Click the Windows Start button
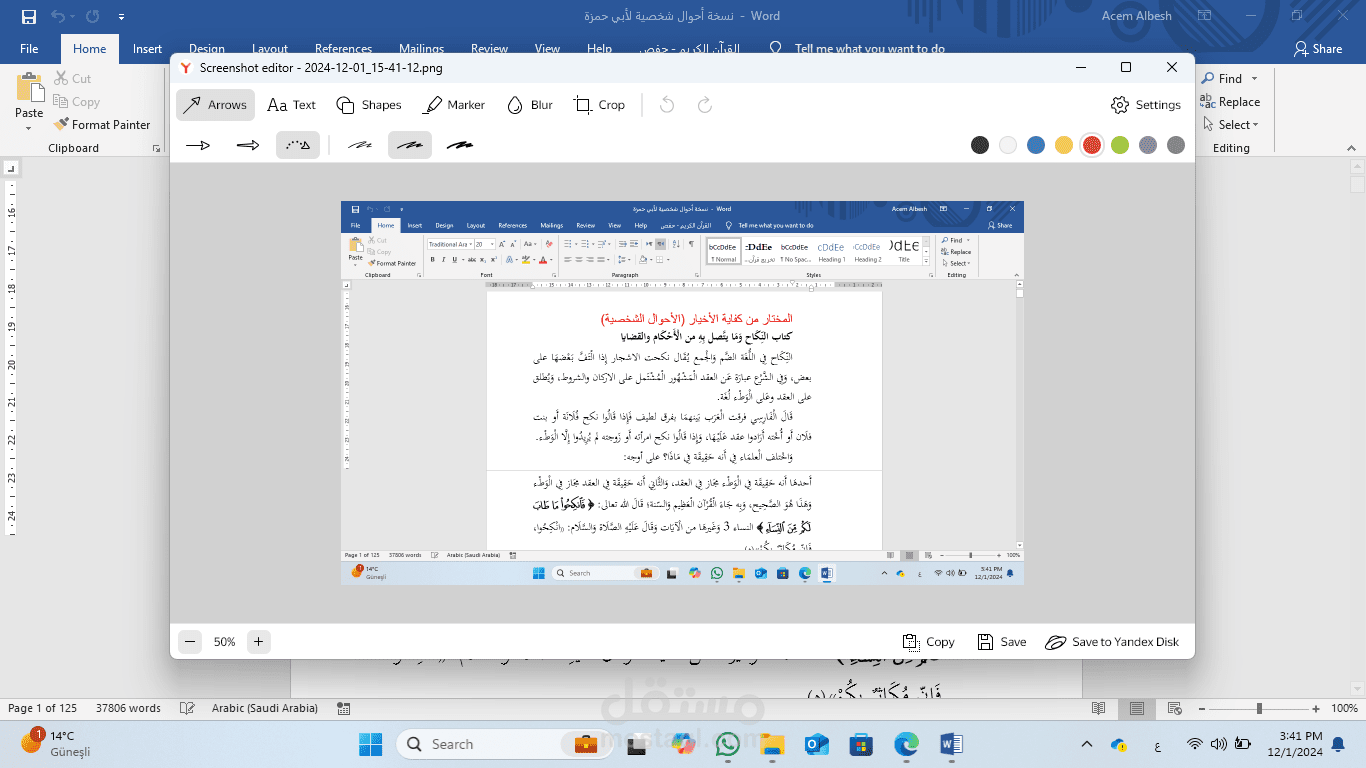This screenshot has height=768, width=1366. (x=370, y=744)
